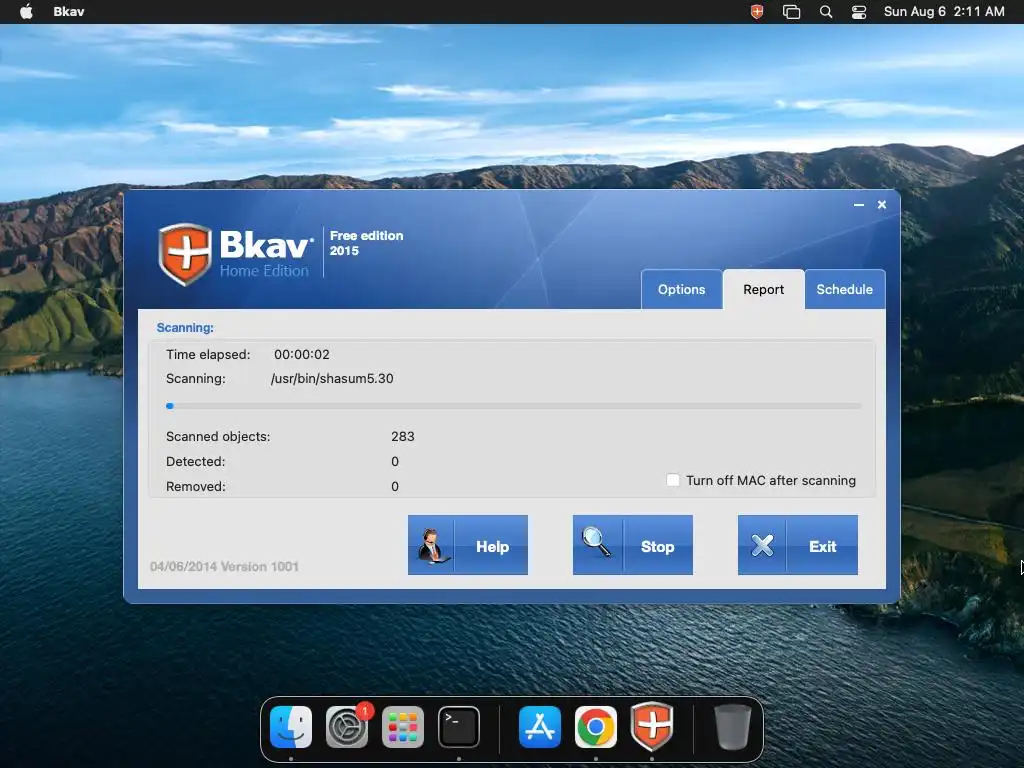1024x768 pixels.
Task: Open System Preferences from the Dock
Action: [x=347, y=726]
